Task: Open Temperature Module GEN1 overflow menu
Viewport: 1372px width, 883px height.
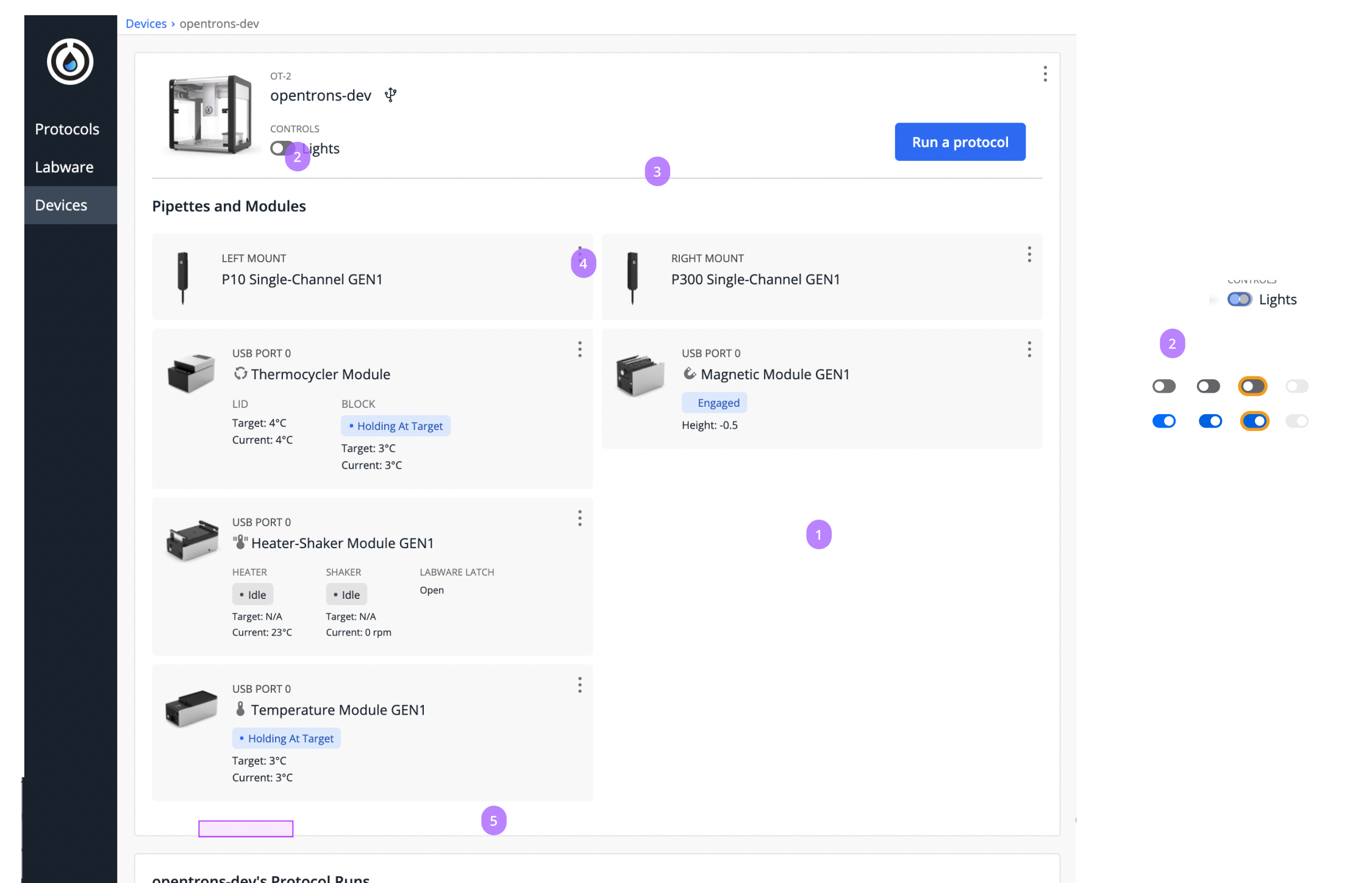Action: [x=579, y=685]
